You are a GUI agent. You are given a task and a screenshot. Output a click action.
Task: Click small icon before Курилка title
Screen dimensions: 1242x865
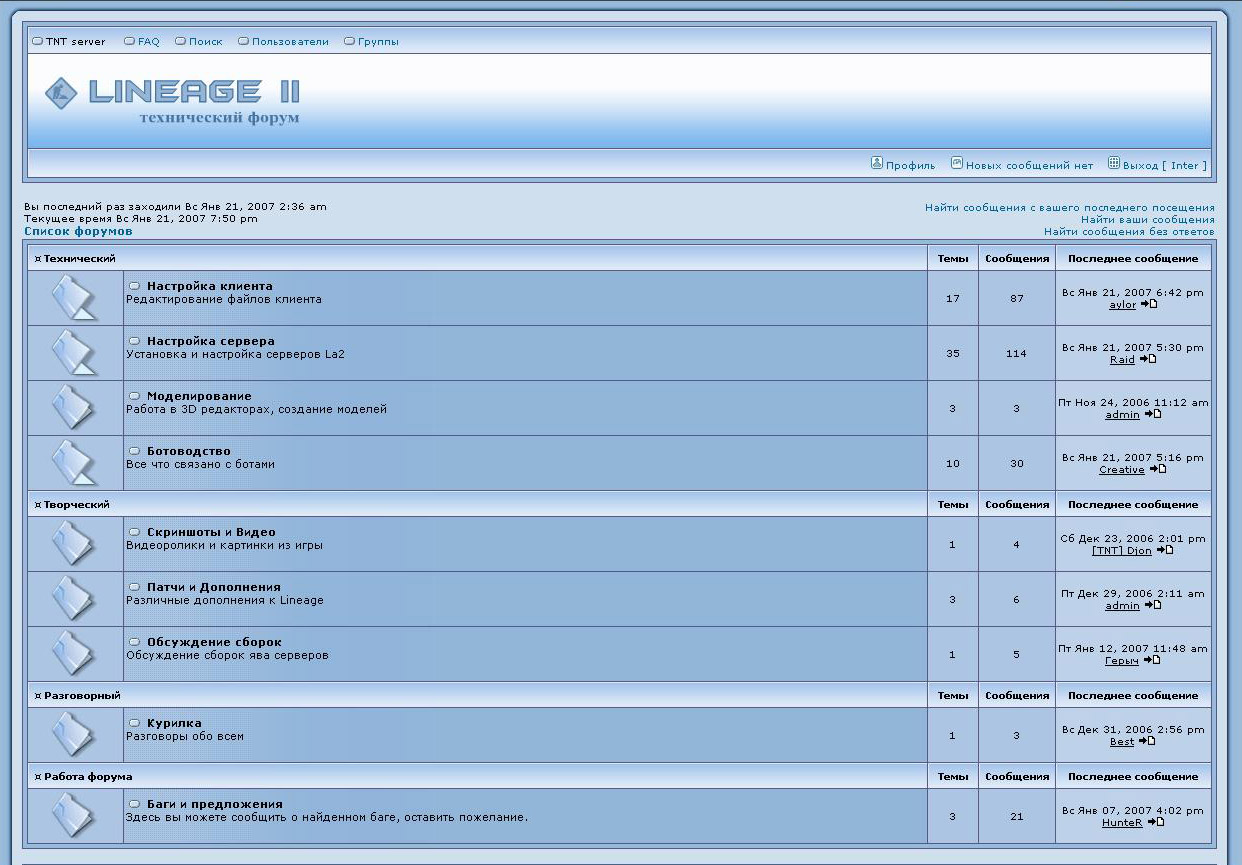pyautogui.click(x=135, y=723)
